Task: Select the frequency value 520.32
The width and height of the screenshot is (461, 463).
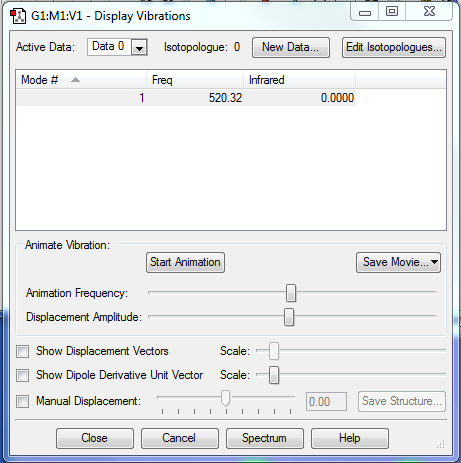Action: click(225, 98)
